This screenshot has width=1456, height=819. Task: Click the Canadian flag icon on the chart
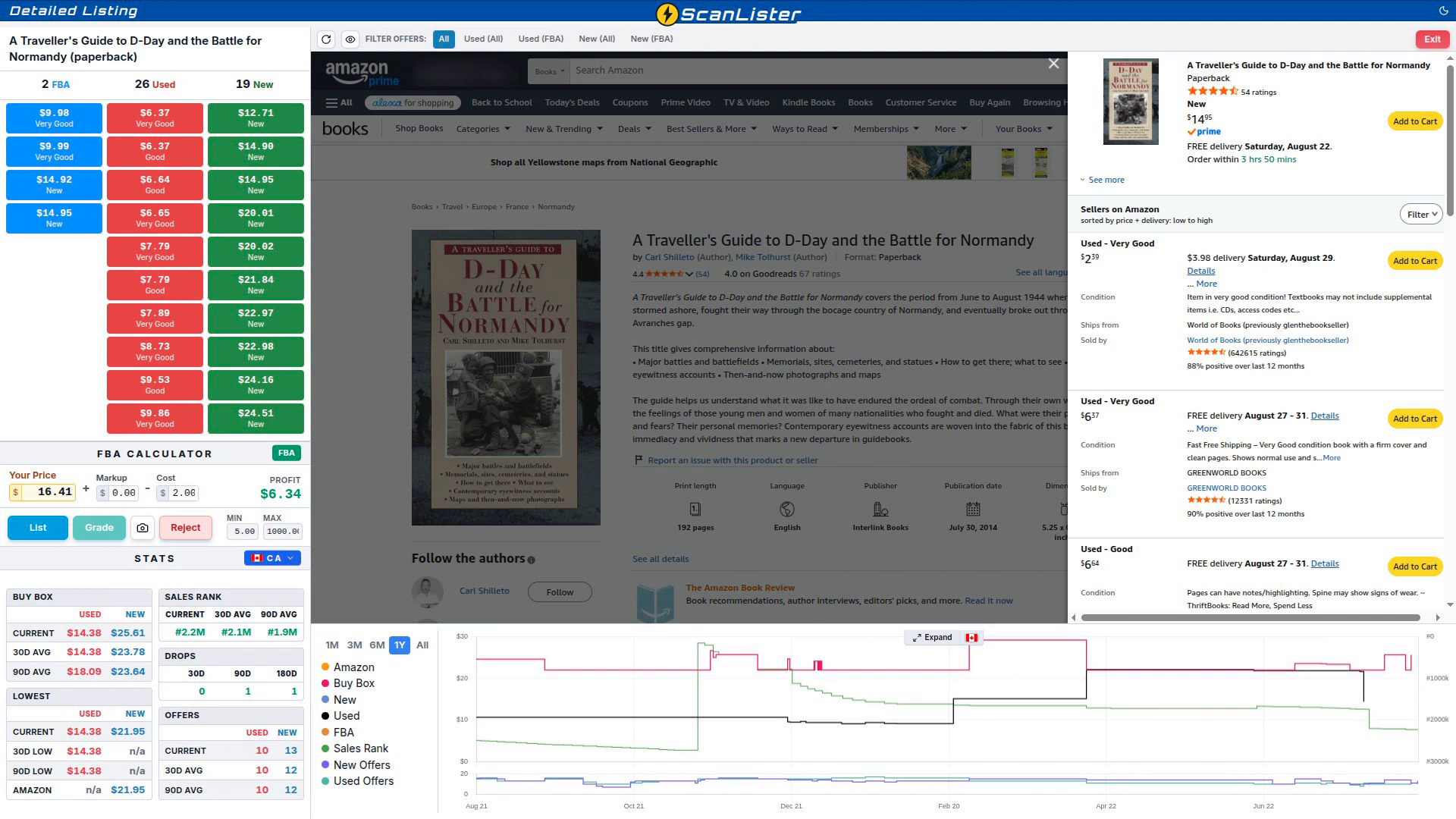(971, 638)
